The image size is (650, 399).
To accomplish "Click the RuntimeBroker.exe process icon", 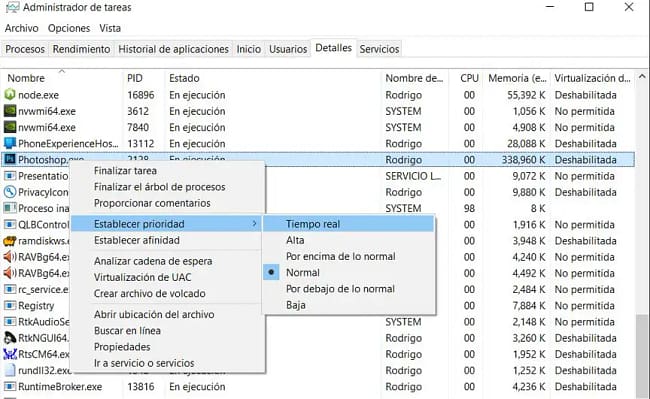I will pyautogui.click(x=10, y=387).
